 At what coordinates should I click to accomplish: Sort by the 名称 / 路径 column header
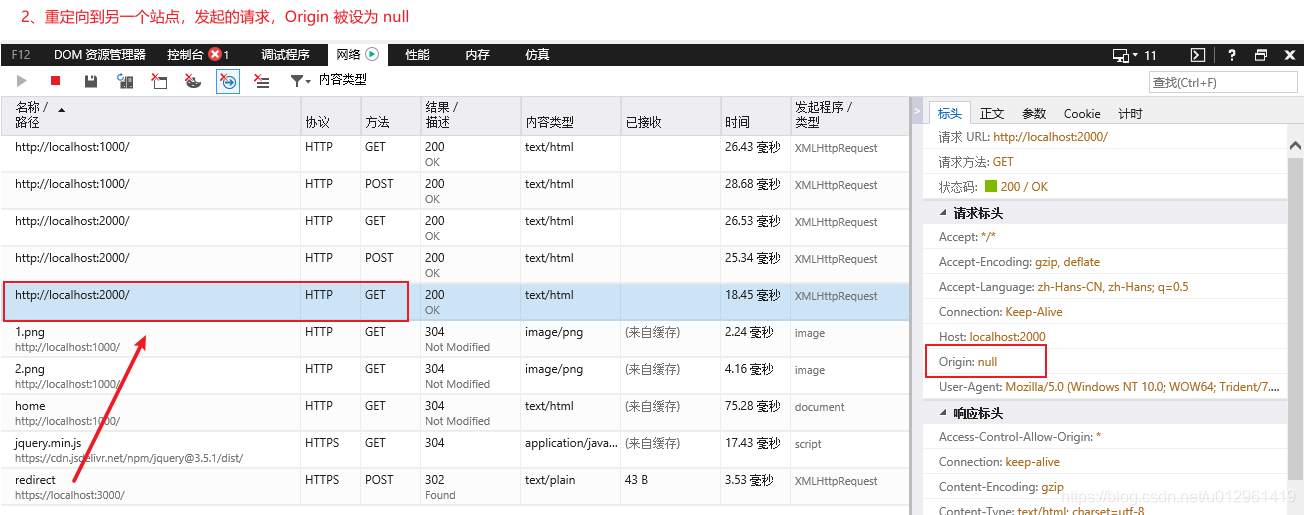tap(151, 115)
